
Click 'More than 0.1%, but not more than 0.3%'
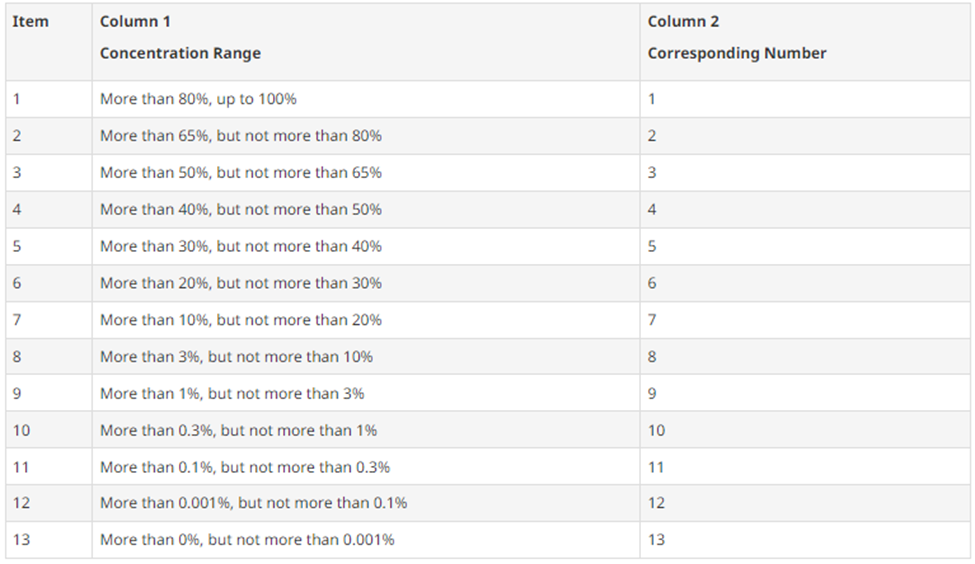click(x=245, y=467)
